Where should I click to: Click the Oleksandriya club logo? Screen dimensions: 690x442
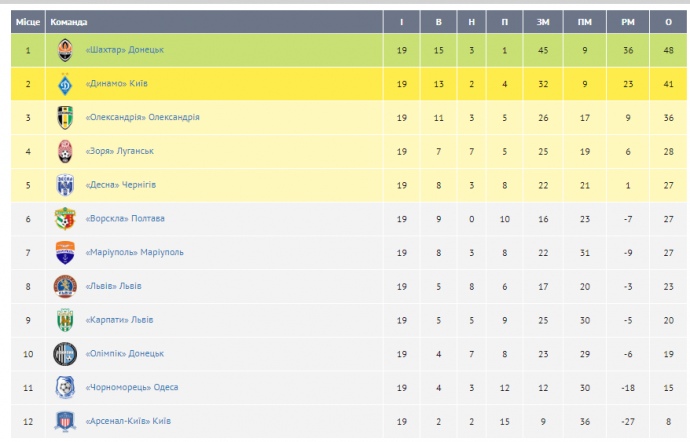(x=65, y=118)
